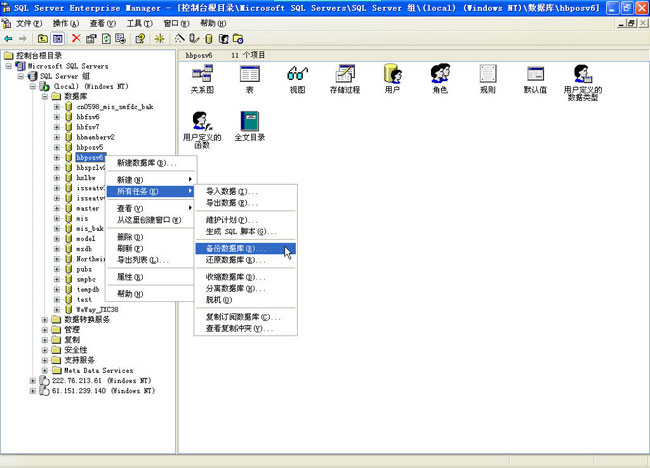Viewport: 650px width, 468px height.
Task: Click the up one level folder icon
Action: click(42, 39)
